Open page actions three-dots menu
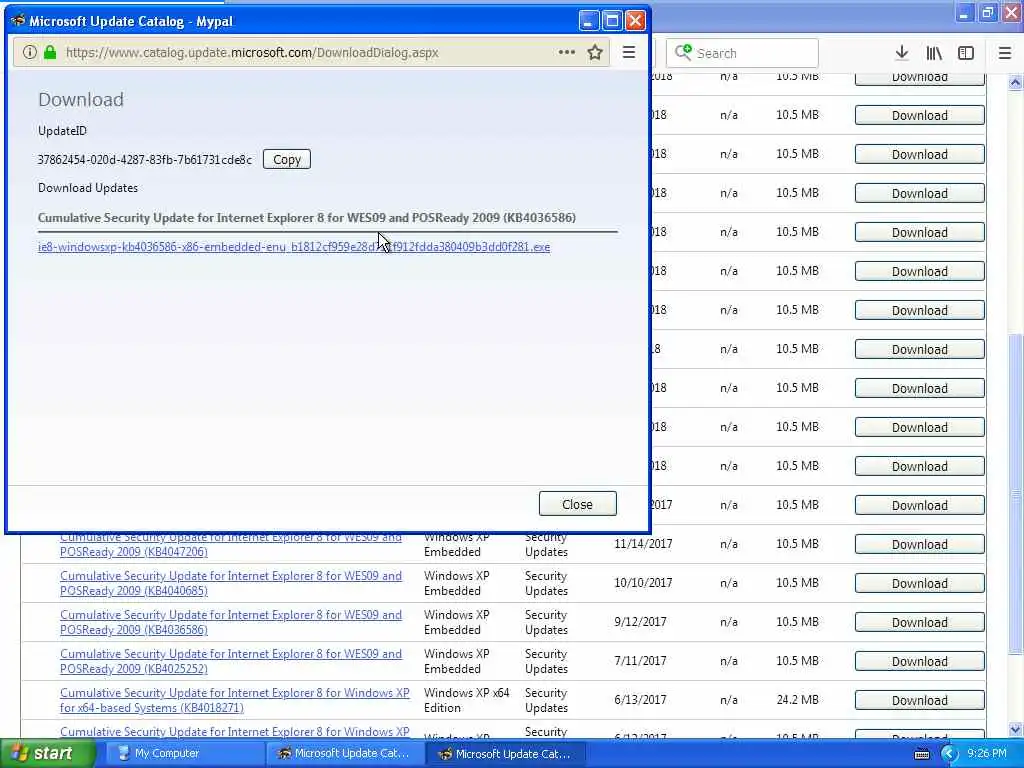 (567, 52)
